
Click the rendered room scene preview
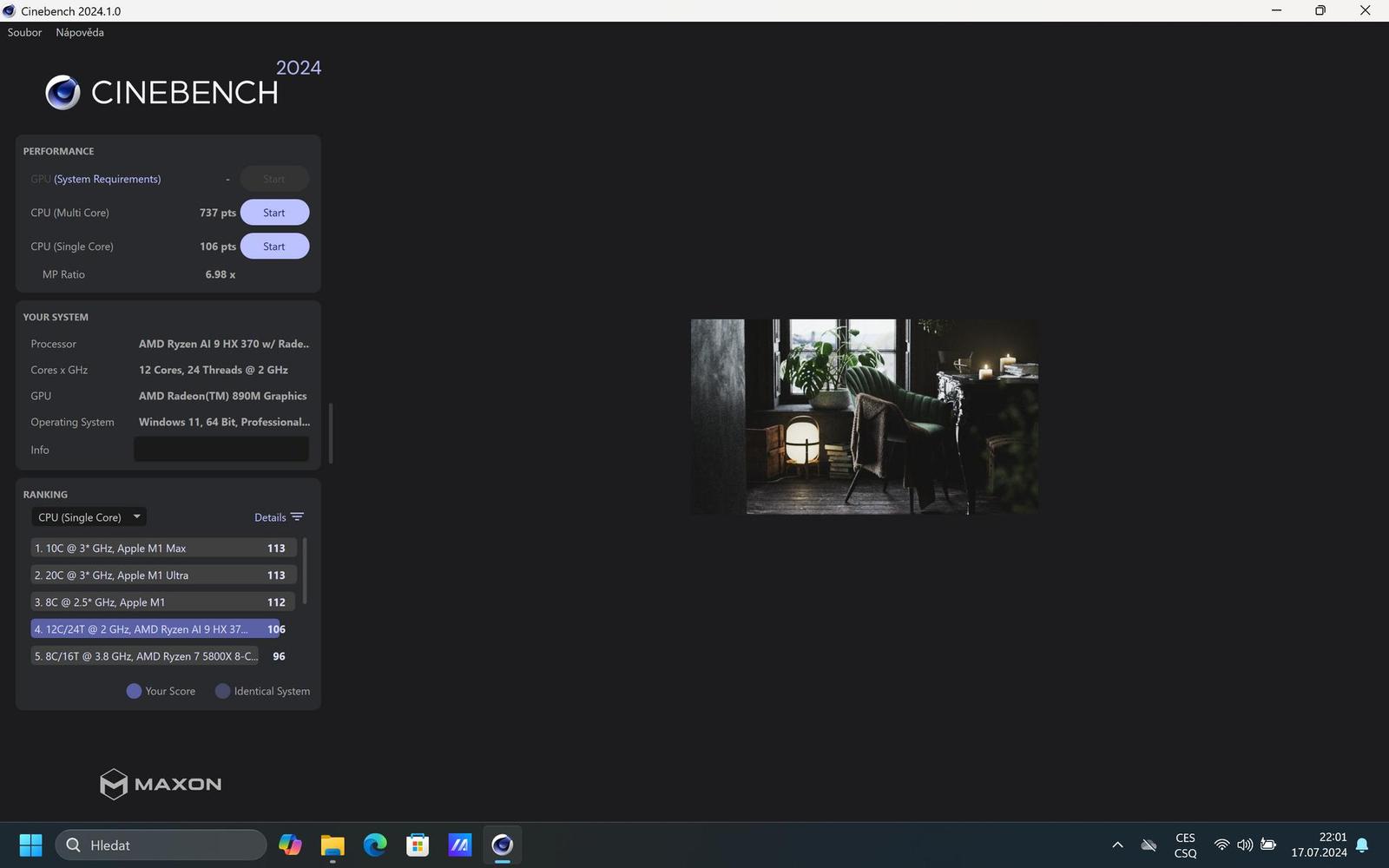[x=865, y=417]
